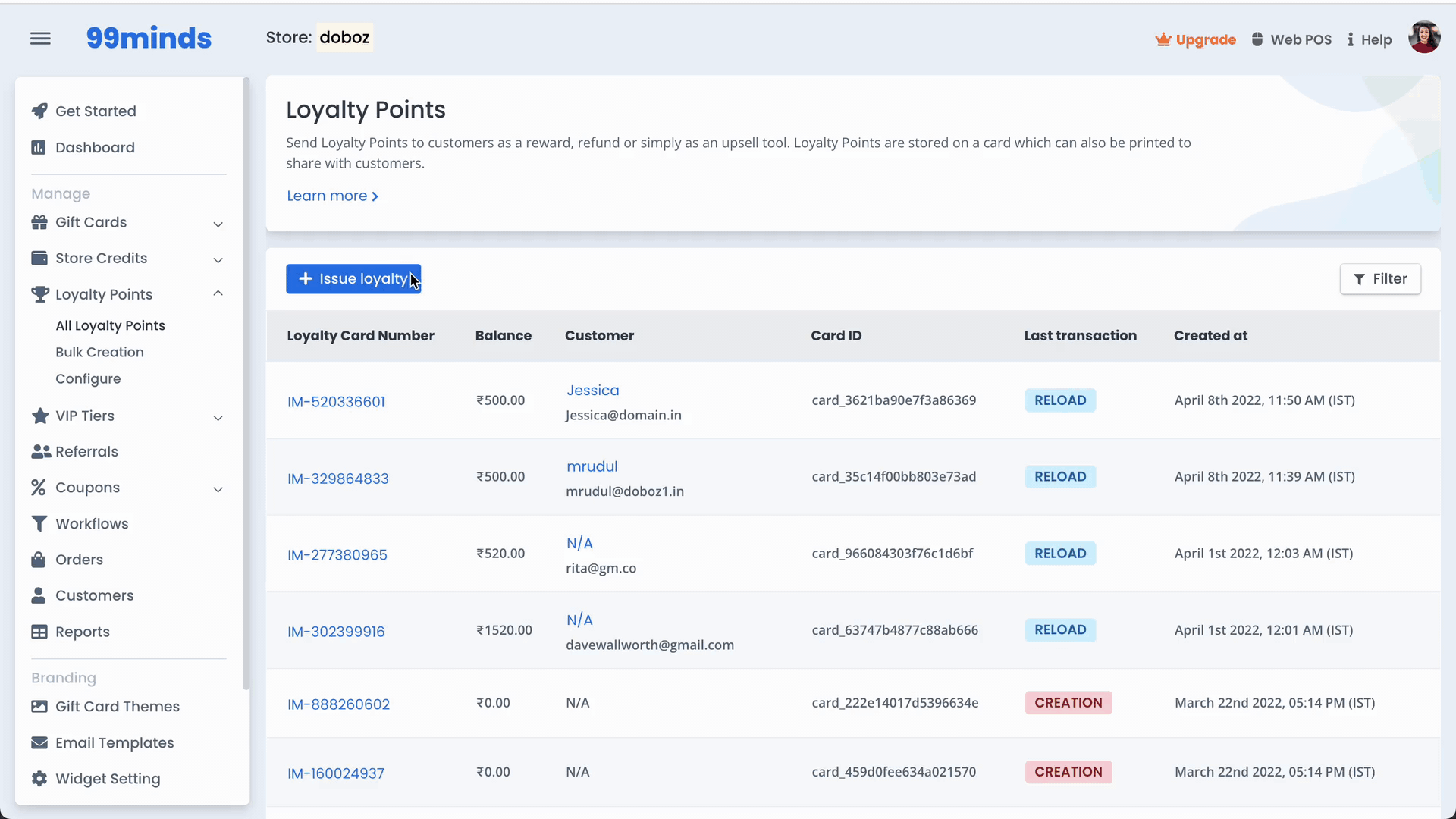1456x819 pixels.
Task: Click RELOAD badge for IM-520336601
Action: click(x=1060, y=400)
